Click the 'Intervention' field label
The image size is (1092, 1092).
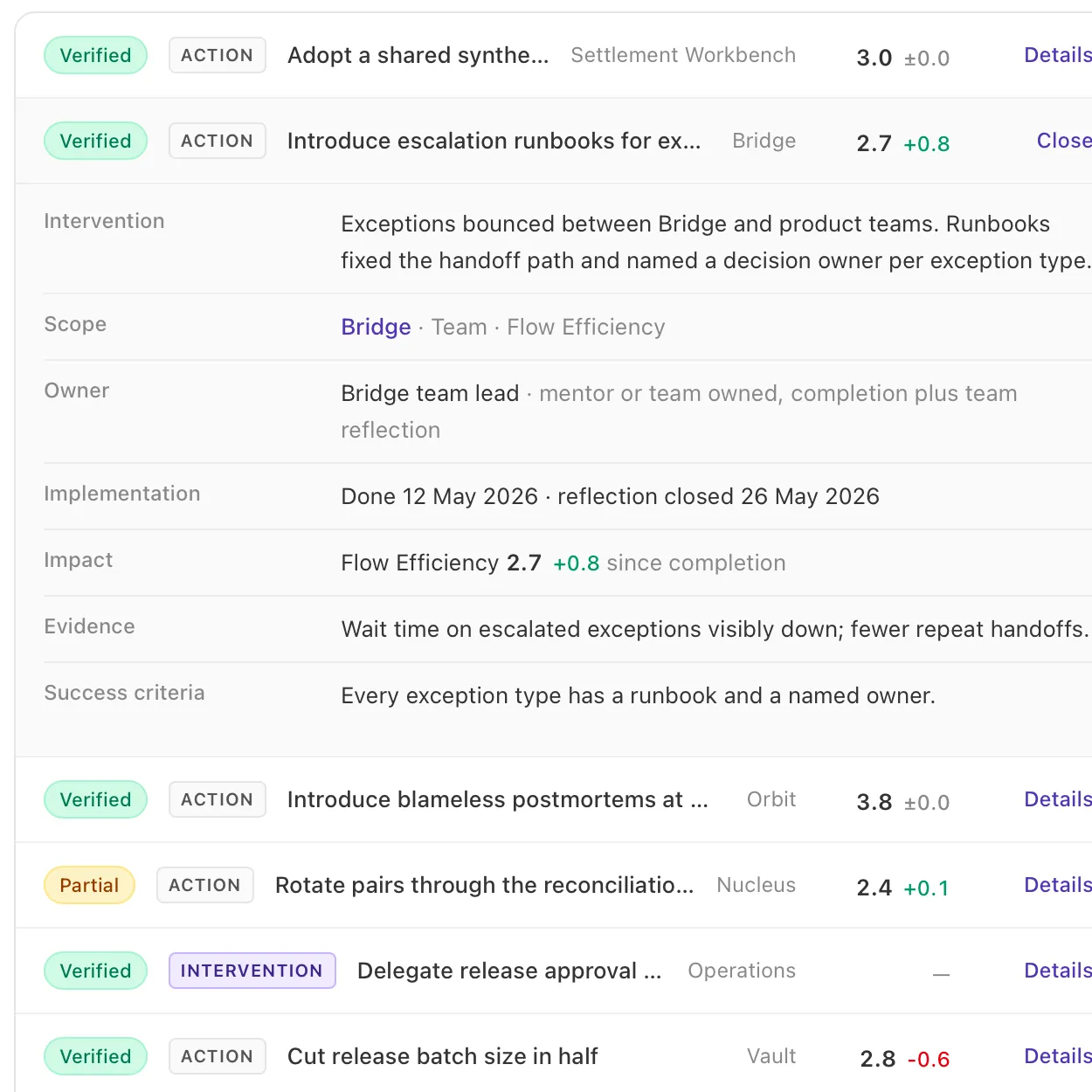(x=104, y=221)
